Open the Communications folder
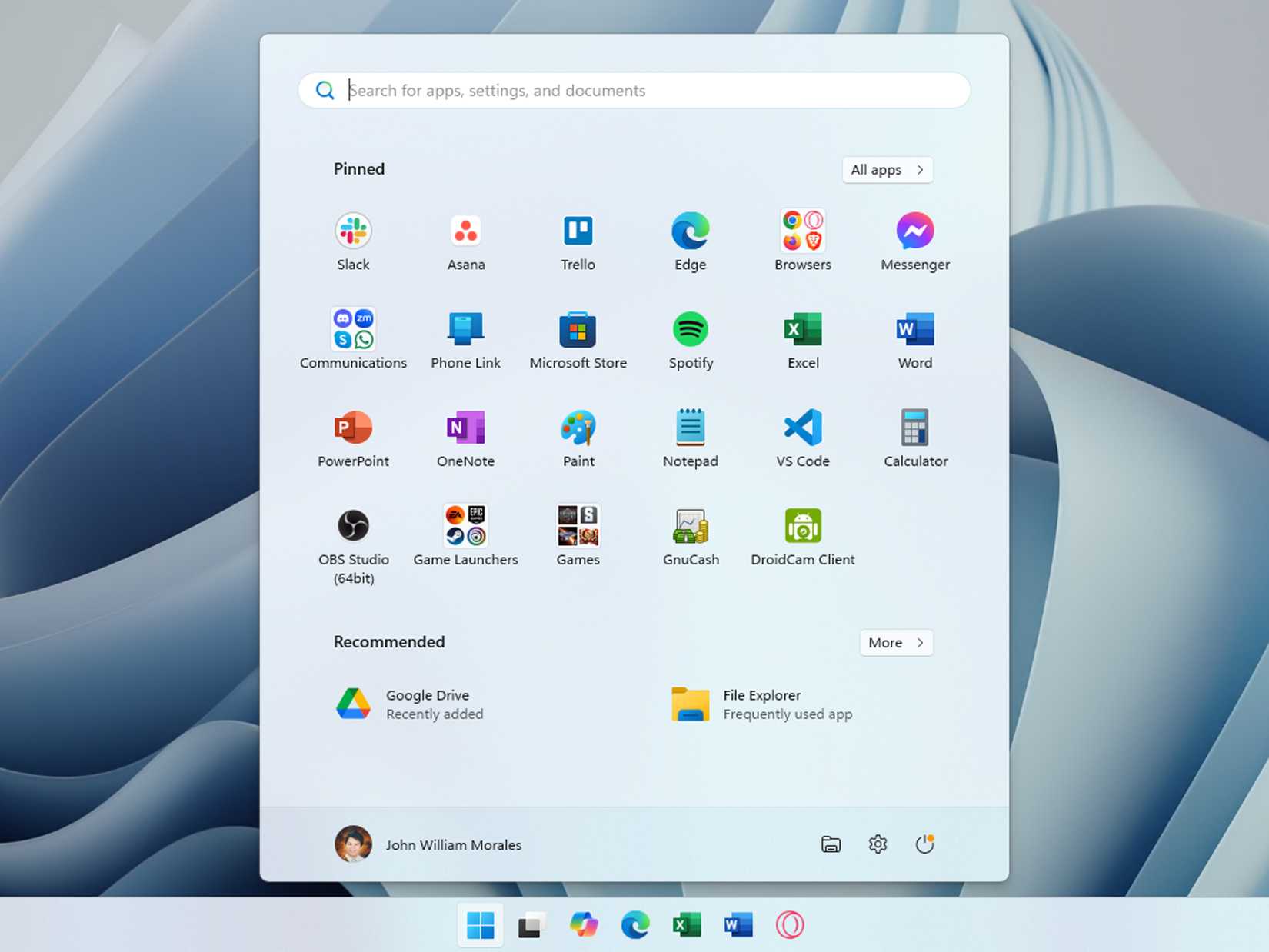 (x=353, y=340)
